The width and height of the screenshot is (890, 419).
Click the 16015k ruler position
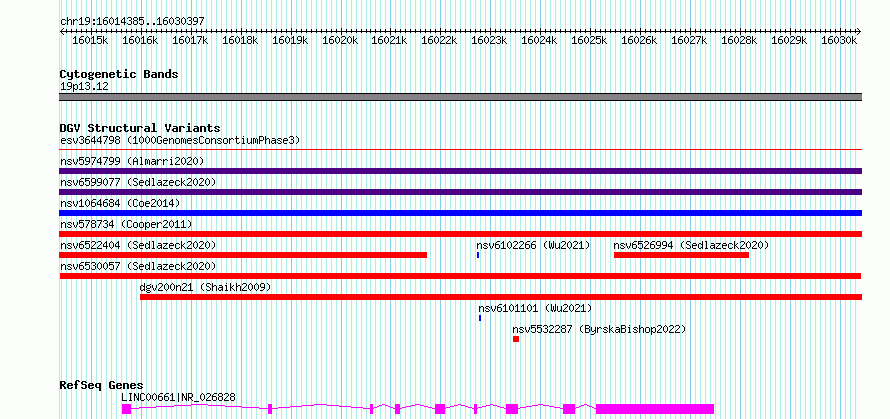point(90,40)
